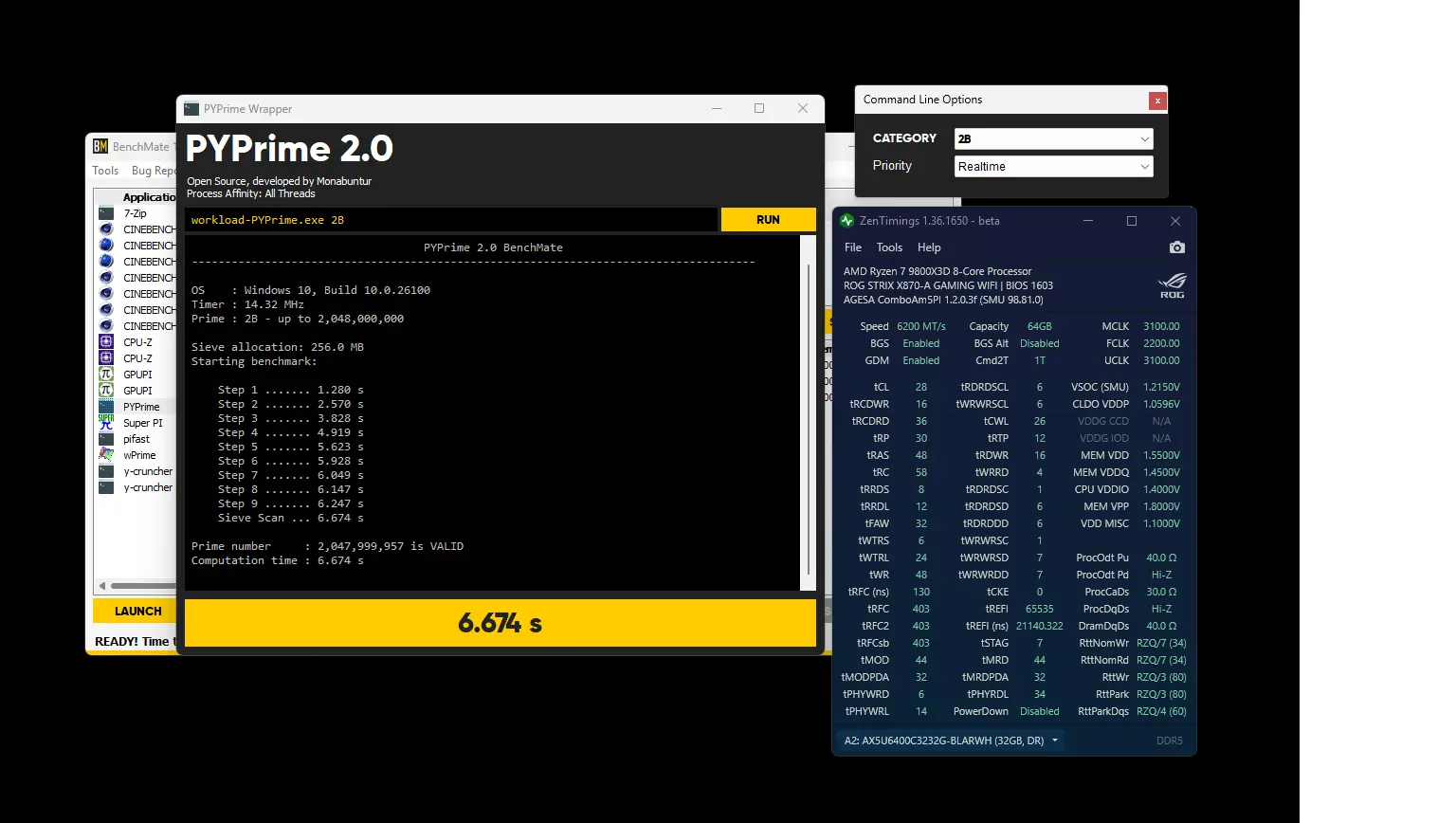Screen dimensions: 1456x823
Task: Click the wPrime icon in BenchMate's list
Action: (x=106, y=455)
